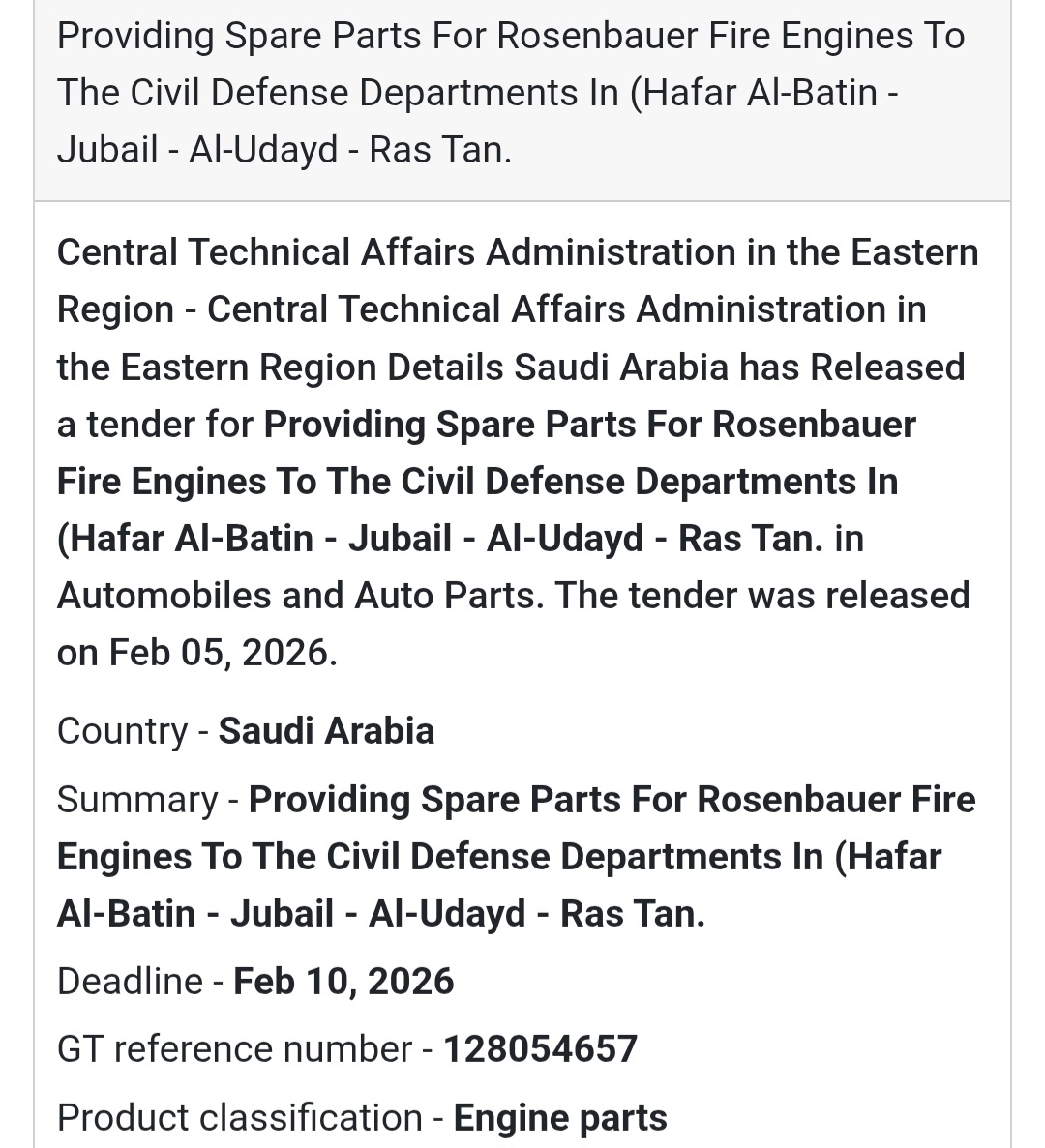This screenshot has height=1148, width=1045.
Task: Select the bold 'Saudi Arabia' country value
Action: pyautogui.click(x=326, y=731)
